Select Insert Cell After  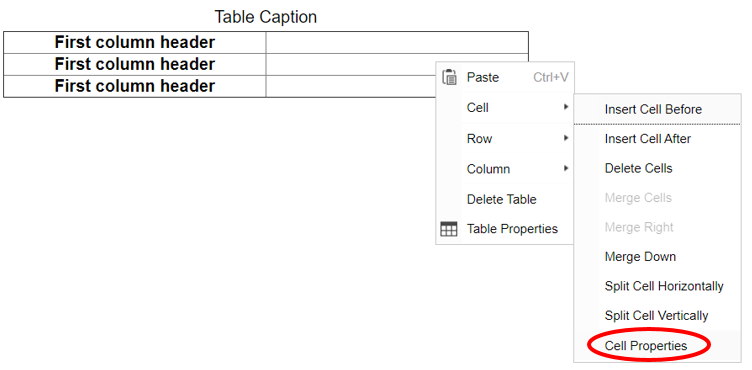point(647,139)
